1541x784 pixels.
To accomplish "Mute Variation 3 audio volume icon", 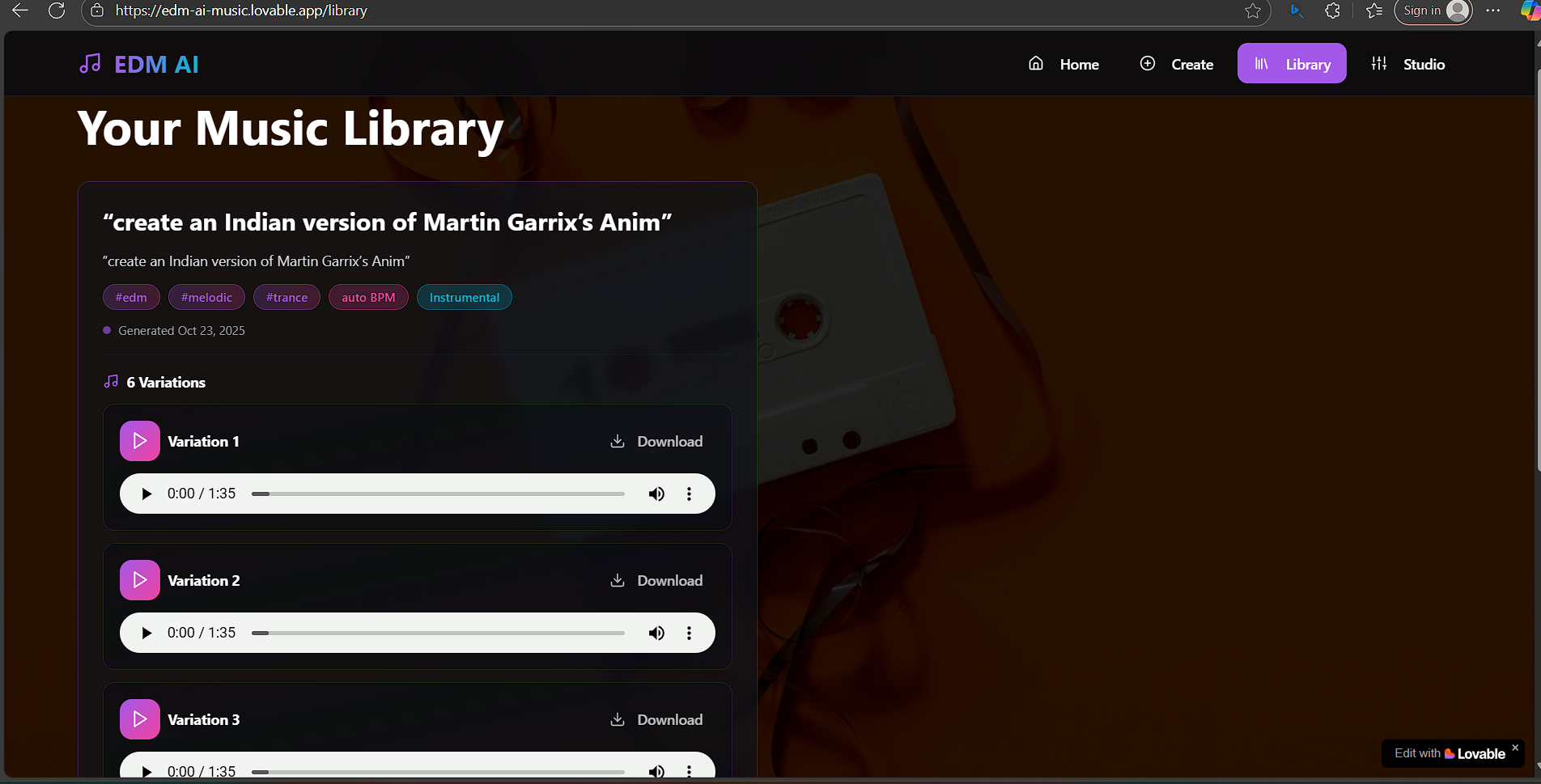I will [656, 772].
